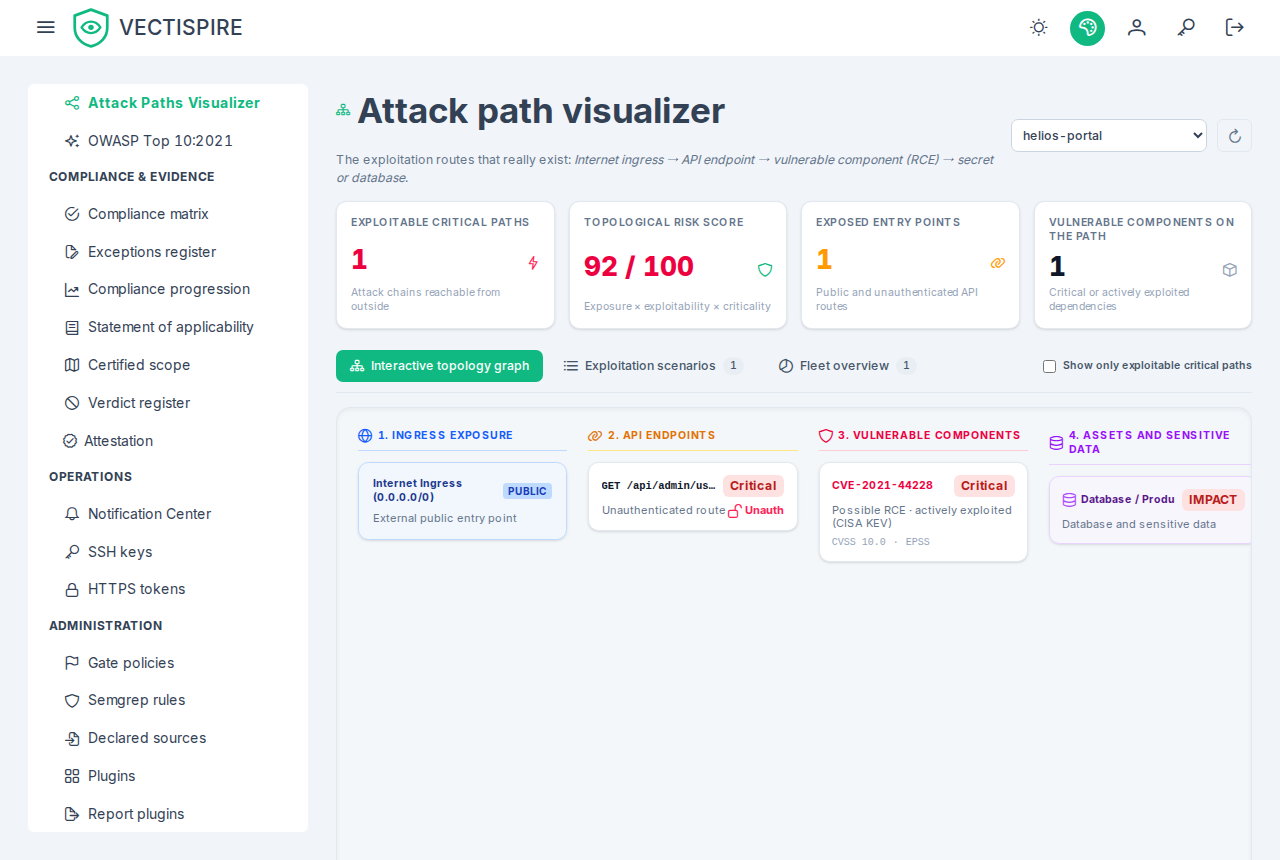Select the Internet Ingress node
1280x860 pixels.
(x=462, y=501)
